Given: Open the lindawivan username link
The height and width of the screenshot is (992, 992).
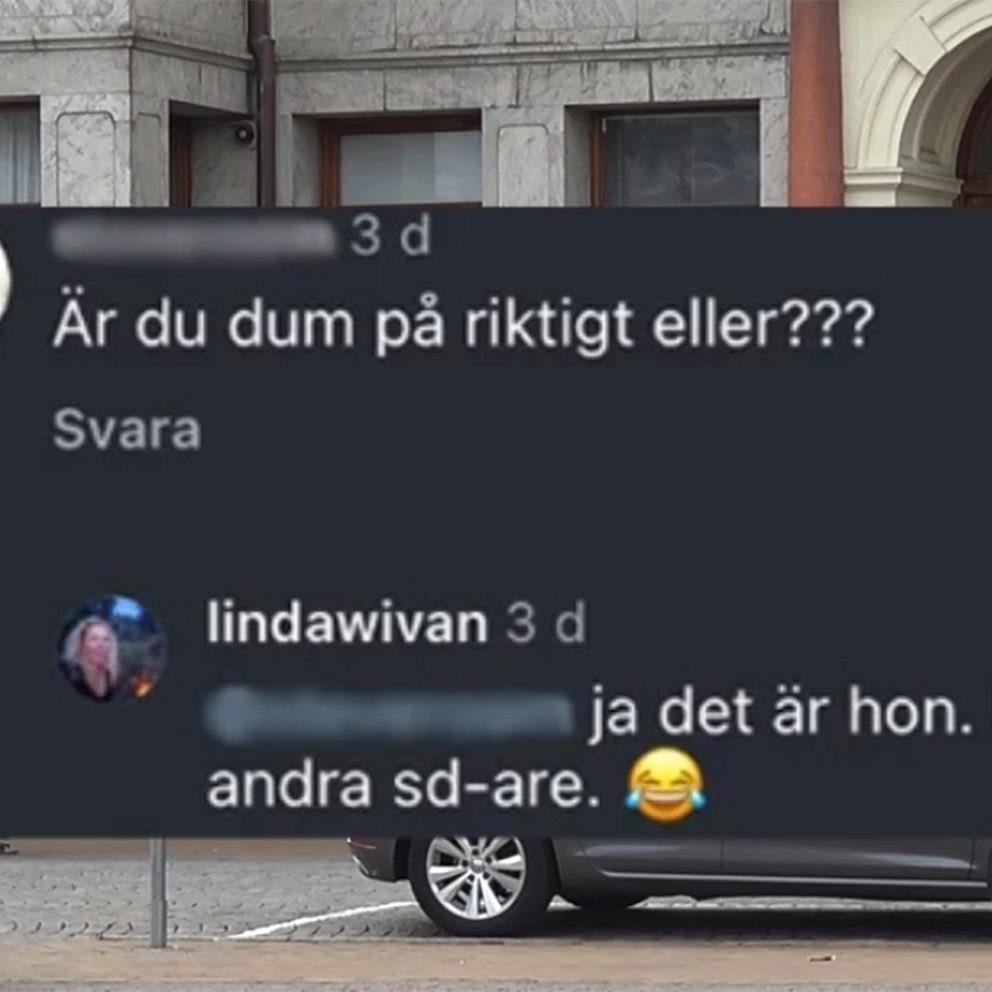Looking at the screenshot, I should (347, 624).
